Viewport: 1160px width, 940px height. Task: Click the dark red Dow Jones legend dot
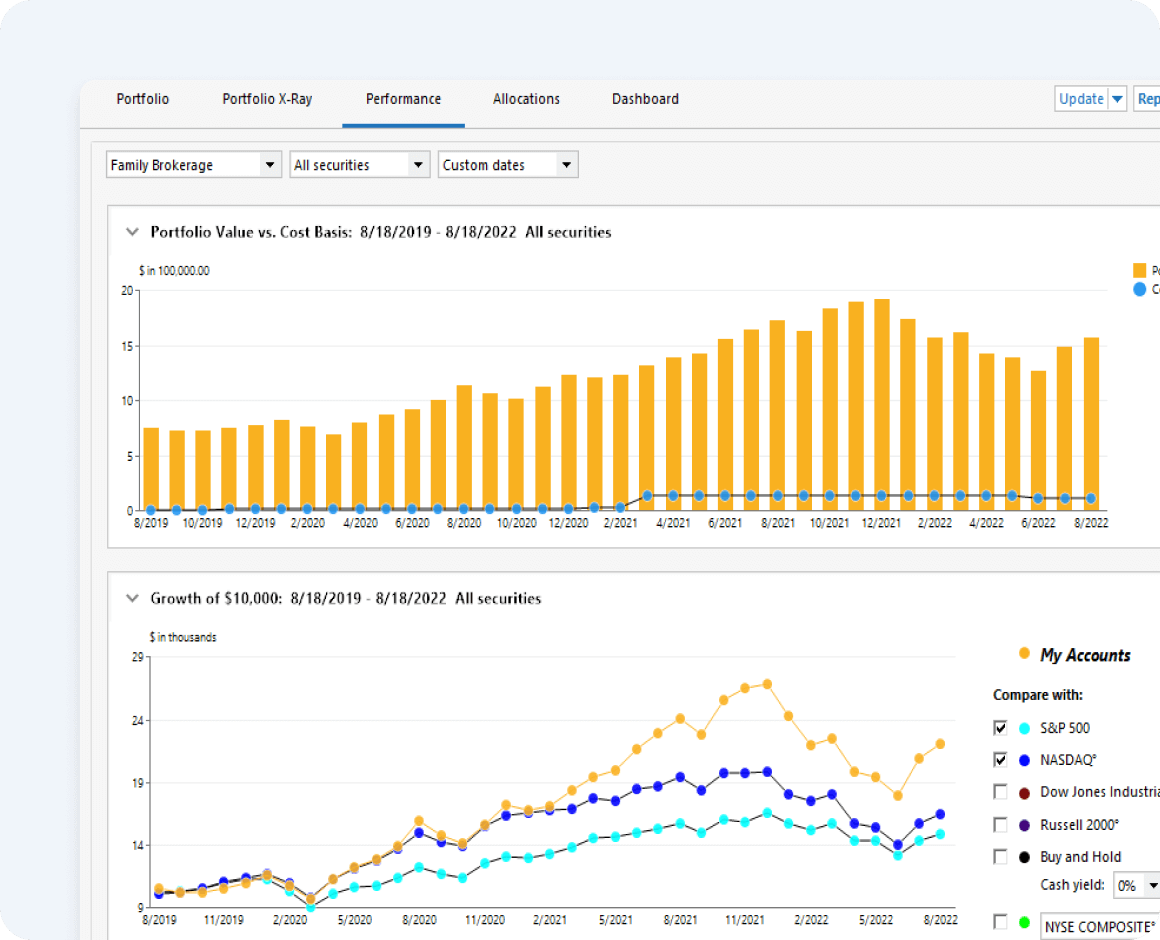pyautogui.click(x=1023, y=792)
